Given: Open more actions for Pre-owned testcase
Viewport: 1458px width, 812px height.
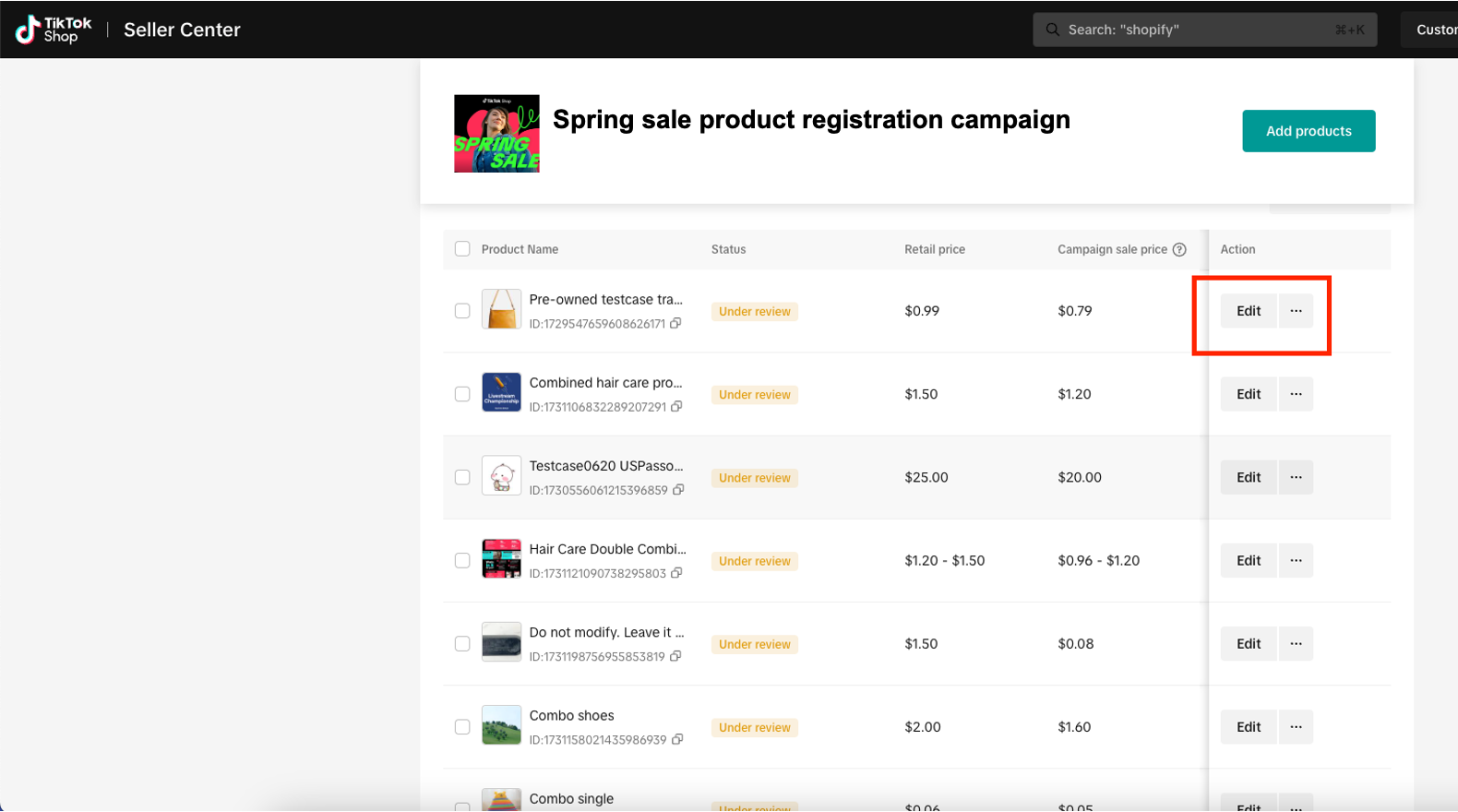Looking at the screenshot, I should (x=1296, y=311).
